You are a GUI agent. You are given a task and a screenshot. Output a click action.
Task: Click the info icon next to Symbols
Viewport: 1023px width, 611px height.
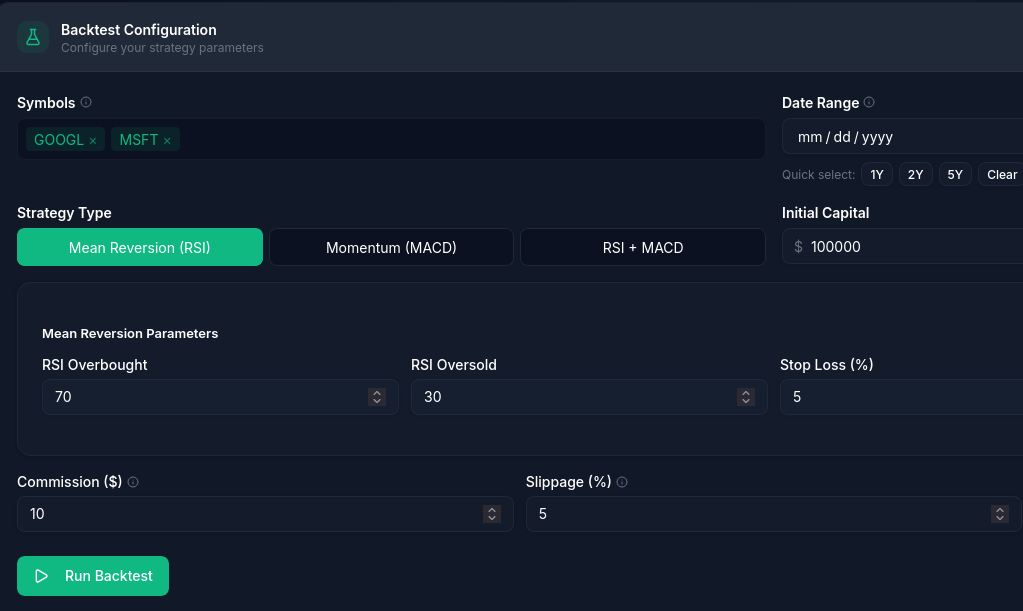[x=86, y=102]
